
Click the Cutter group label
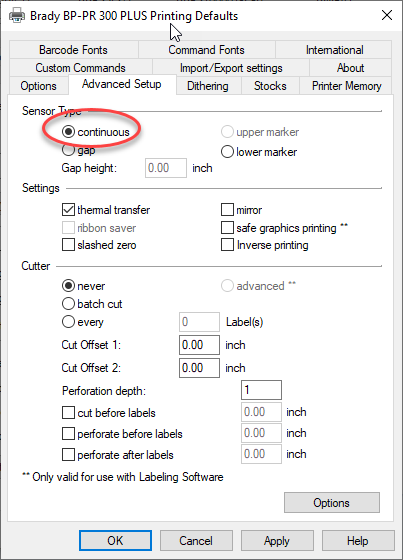(36, 266)
